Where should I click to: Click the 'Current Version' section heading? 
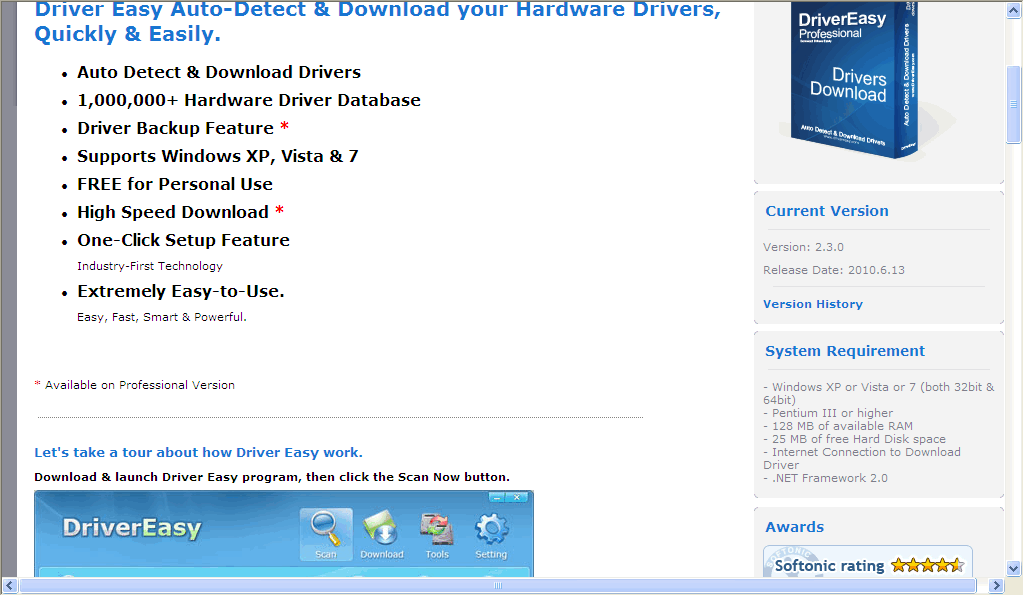click(x=826, y=211)
